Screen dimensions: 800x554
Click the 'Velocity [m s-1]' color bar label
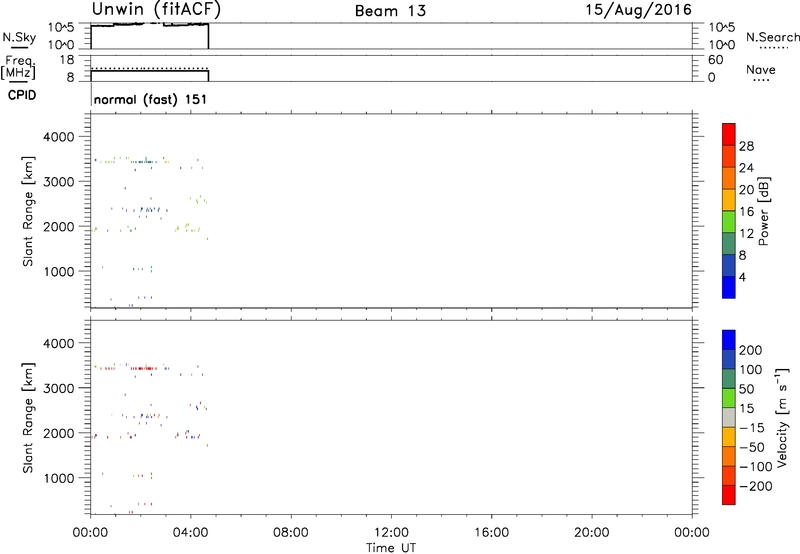[782, 417]
